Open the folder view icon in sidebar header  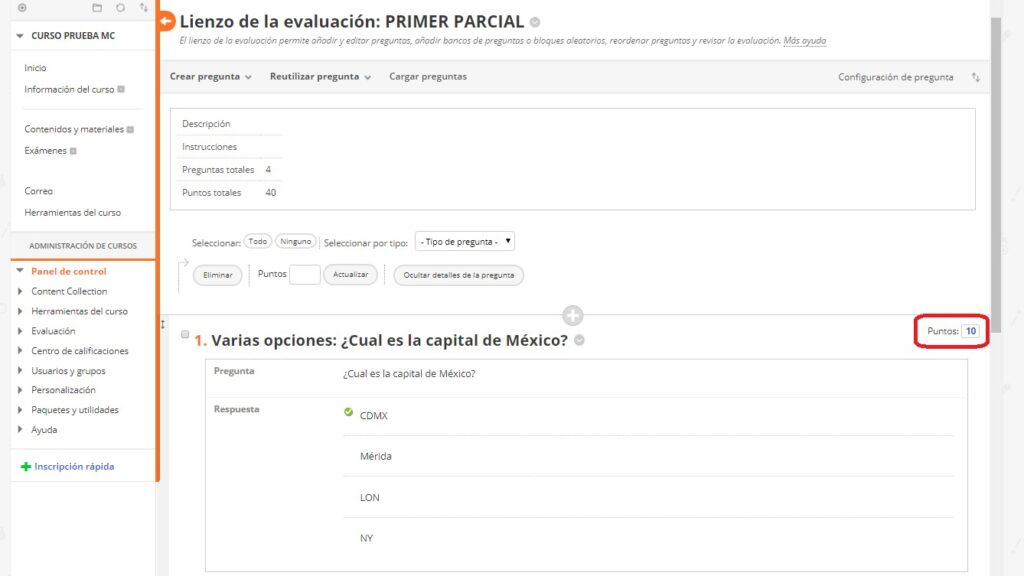click(97, 7)
